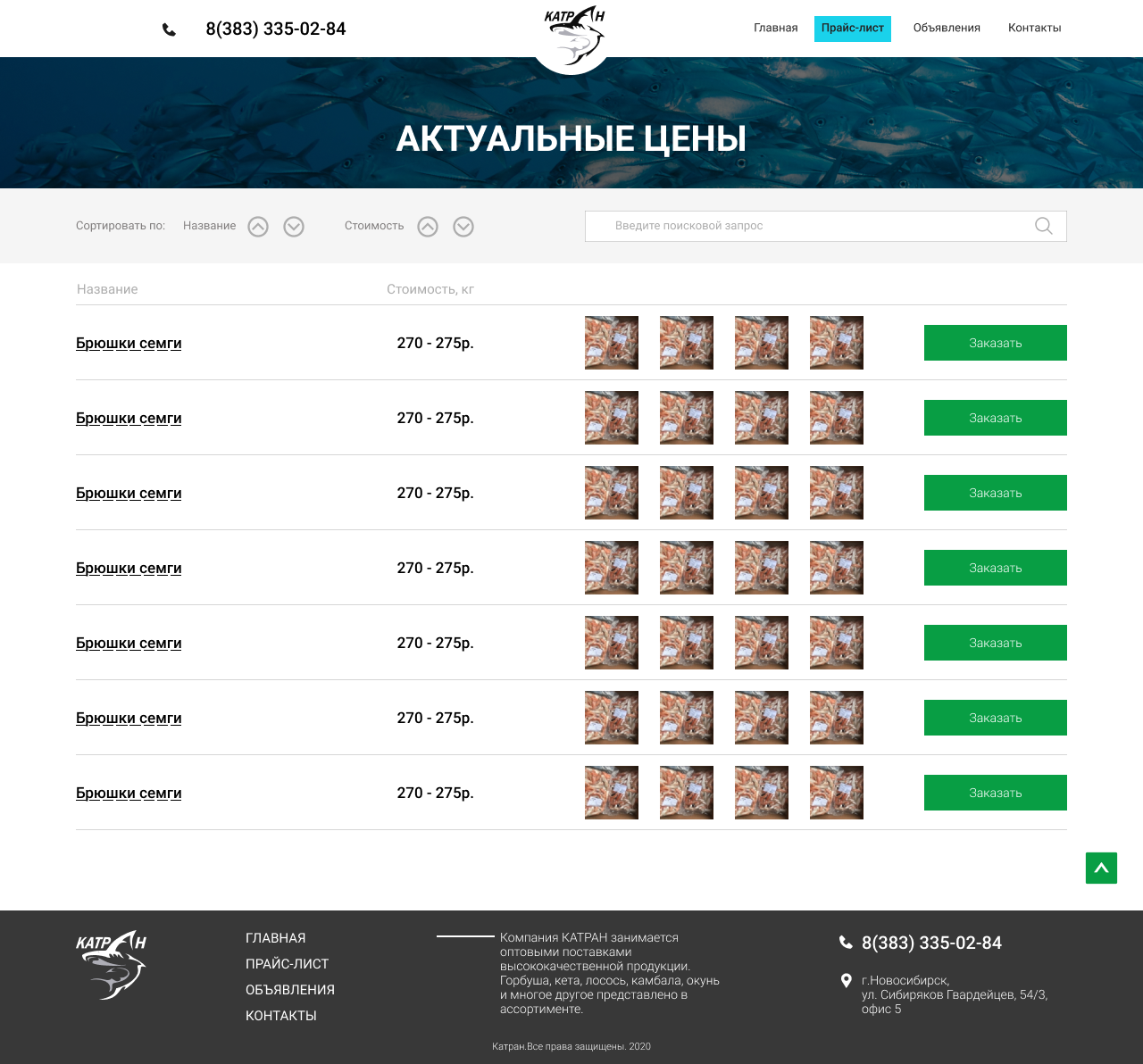1143x1064 pixels.
Task: Click the scroll-to-top arrow button
Action: click(x=1101, y=868)
